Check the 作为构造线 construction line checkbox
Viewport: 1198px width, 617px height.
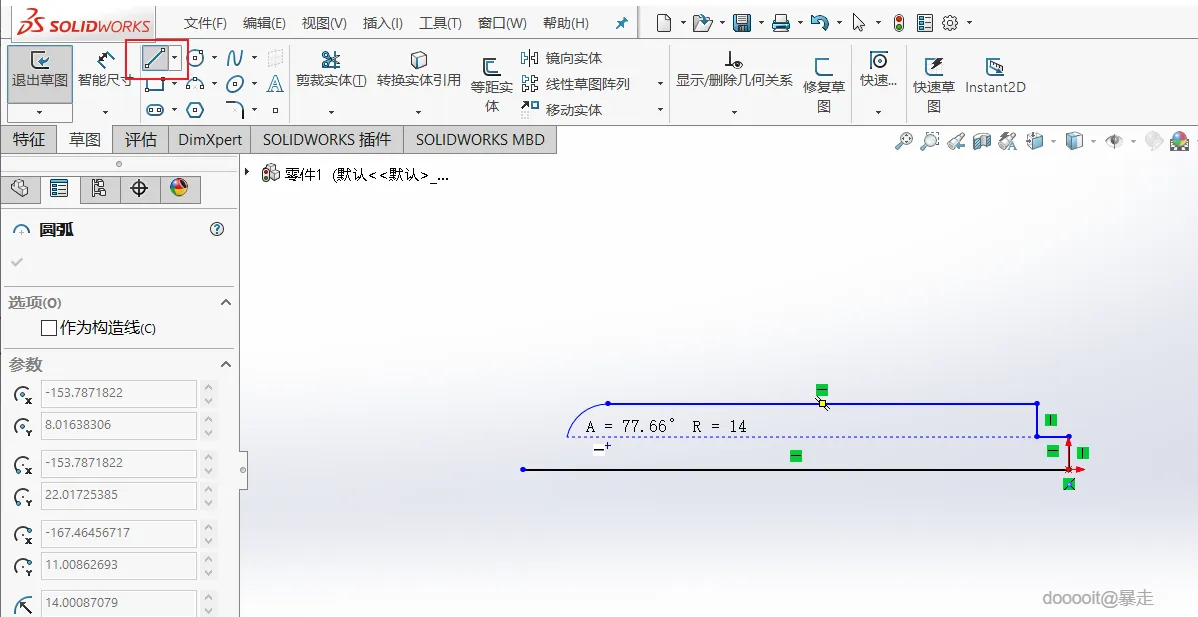click(x=49, y=328)
